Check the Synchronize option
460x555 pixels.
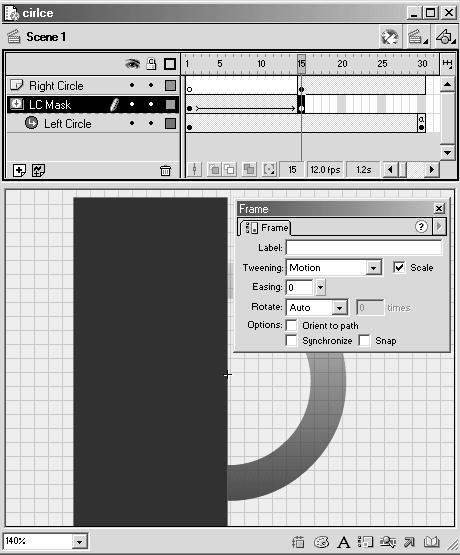pos(291,341)
